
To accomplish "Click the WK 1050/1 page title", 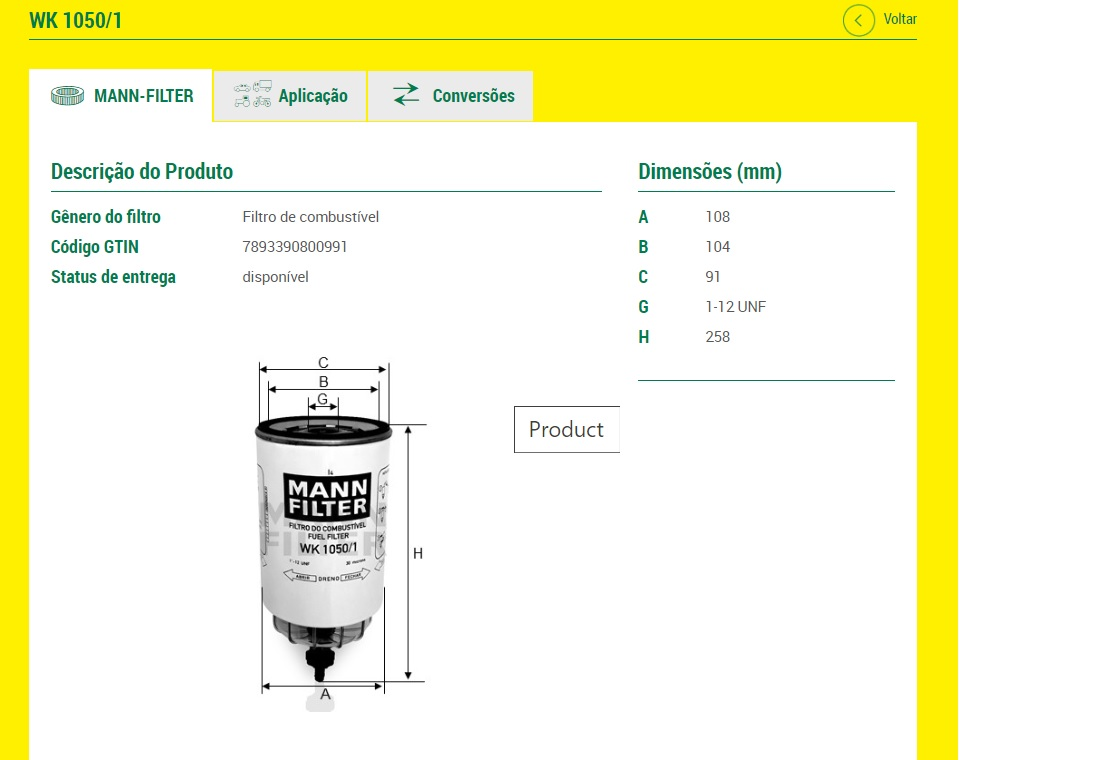I will (x=76, y=20).
